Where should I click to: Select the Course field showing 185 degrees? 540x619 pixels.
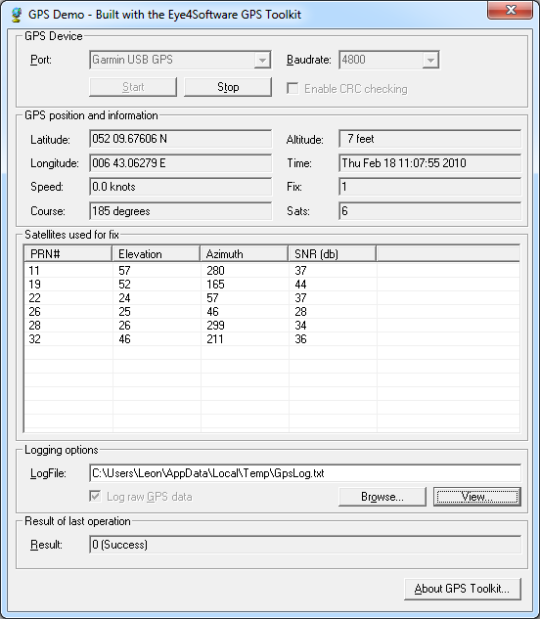[180, 211]
